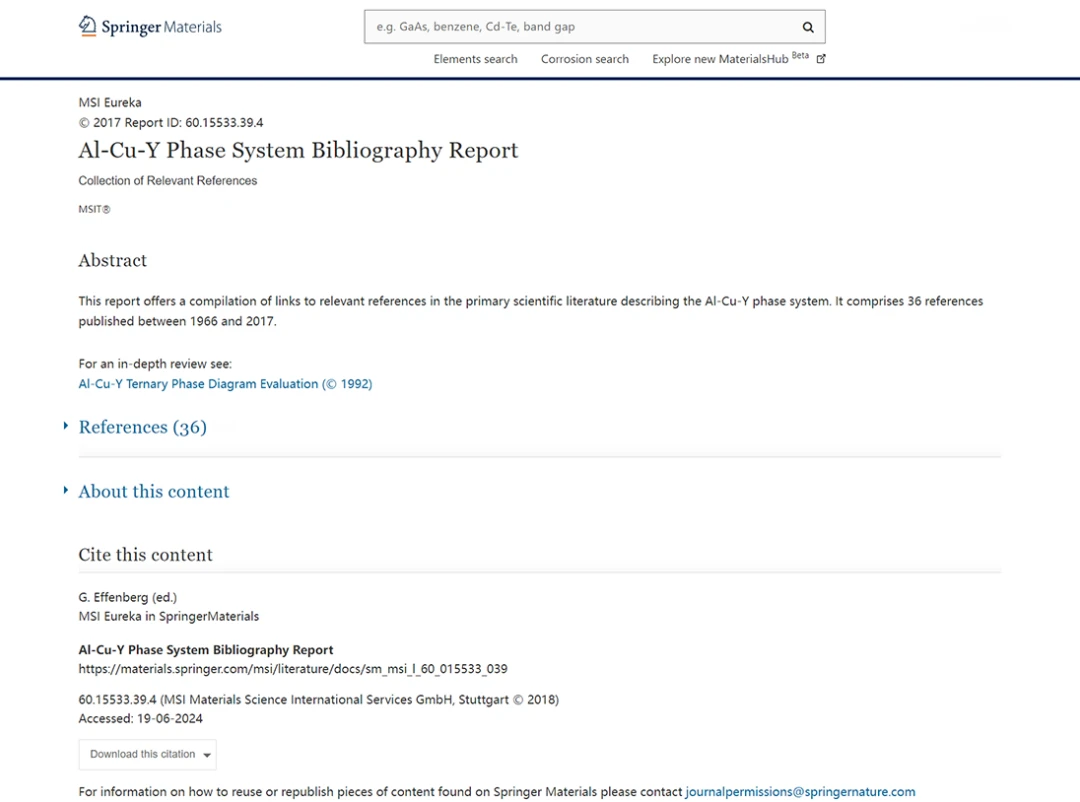
Task: Open Explore new MaterialsHub link
Action: [720, 59]
